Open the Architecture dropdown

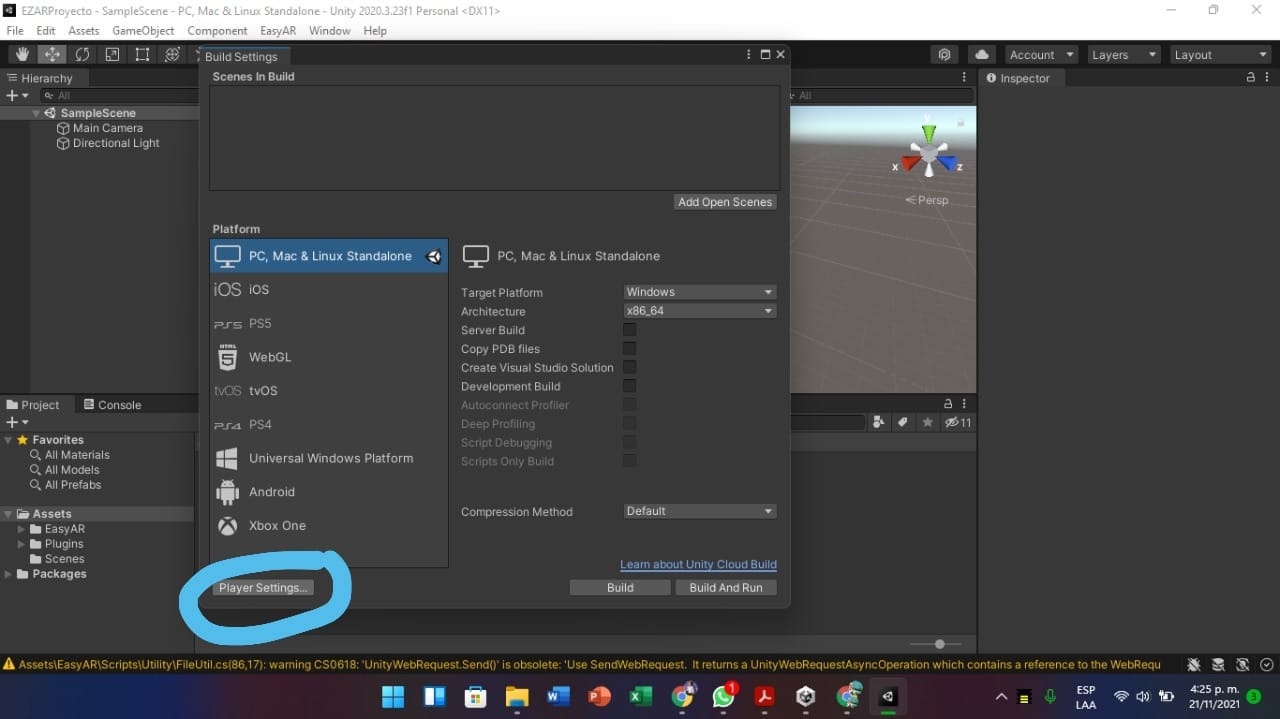(699, 310)
